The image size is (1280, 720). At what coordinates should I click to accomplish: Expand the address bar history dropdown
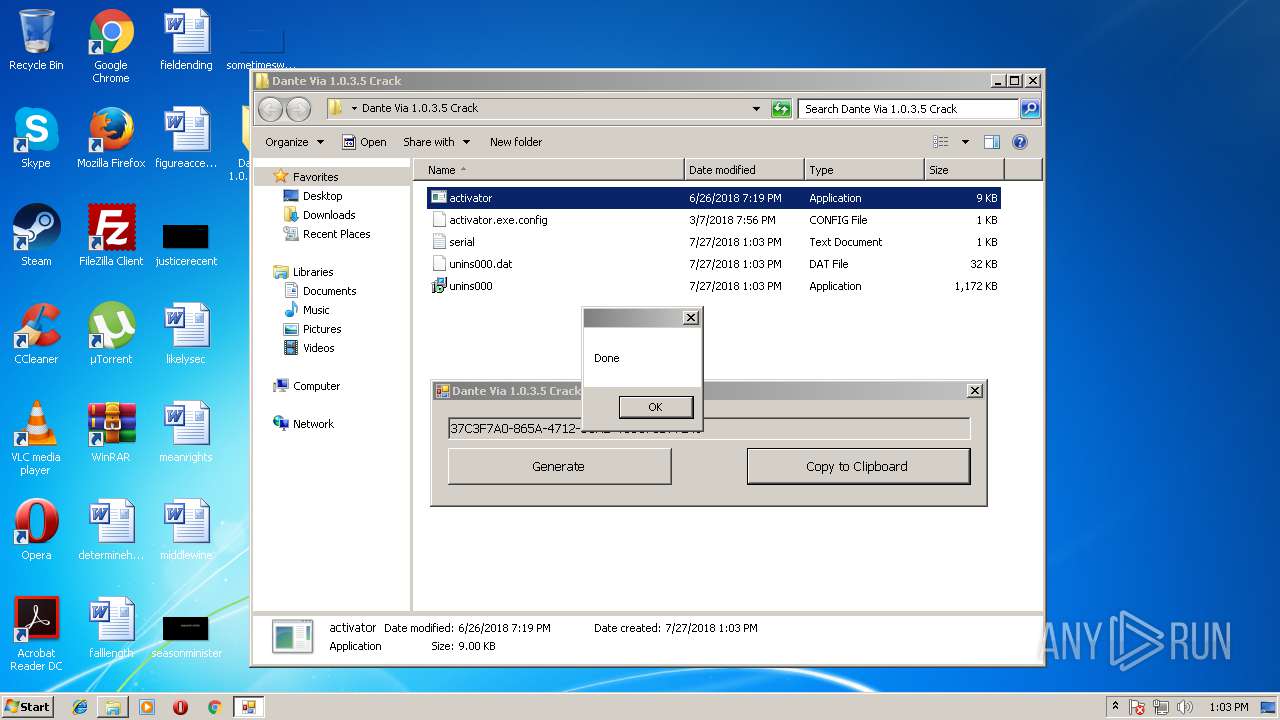coord(757,109)
